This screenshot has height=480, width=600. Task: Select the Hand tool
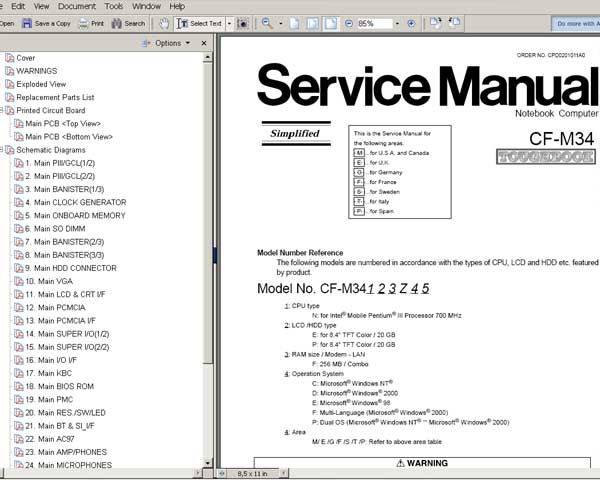click(164, 23)
